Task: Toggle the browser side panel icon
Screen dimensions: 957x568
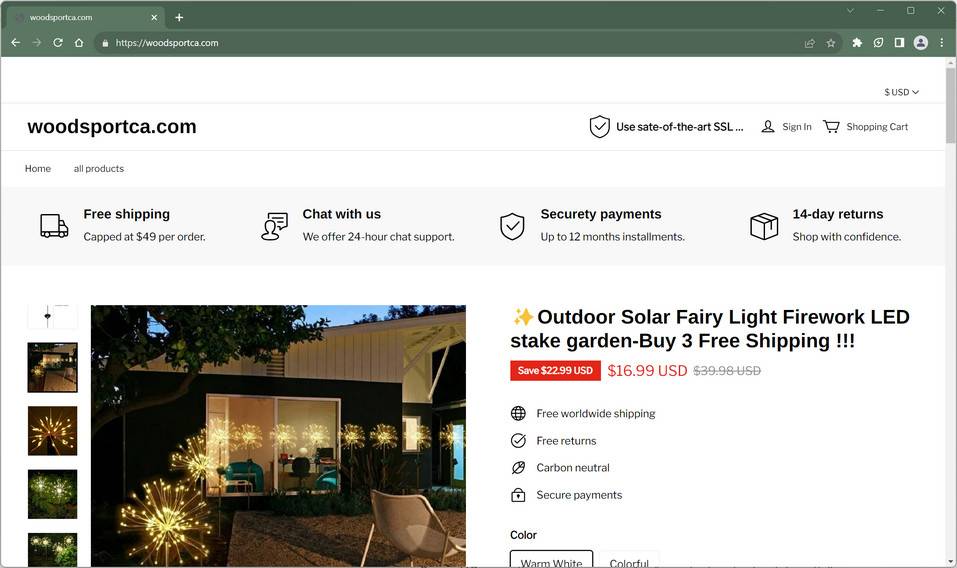Action: tap(899, 43)
